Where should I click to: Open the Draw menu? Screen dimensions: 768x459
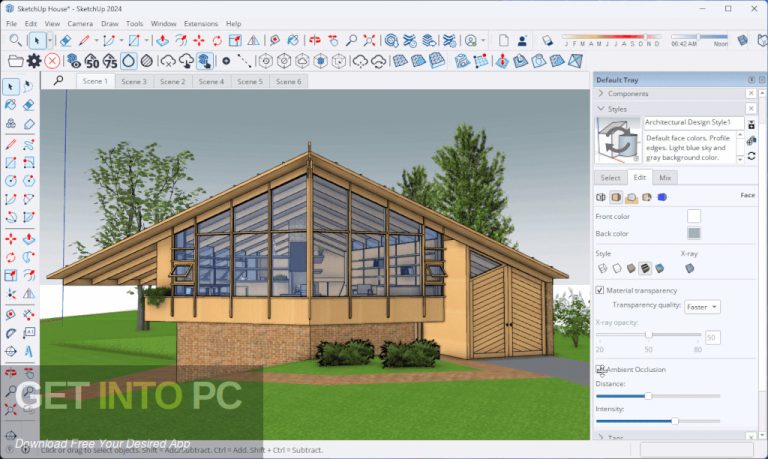(x=110, y=24)
